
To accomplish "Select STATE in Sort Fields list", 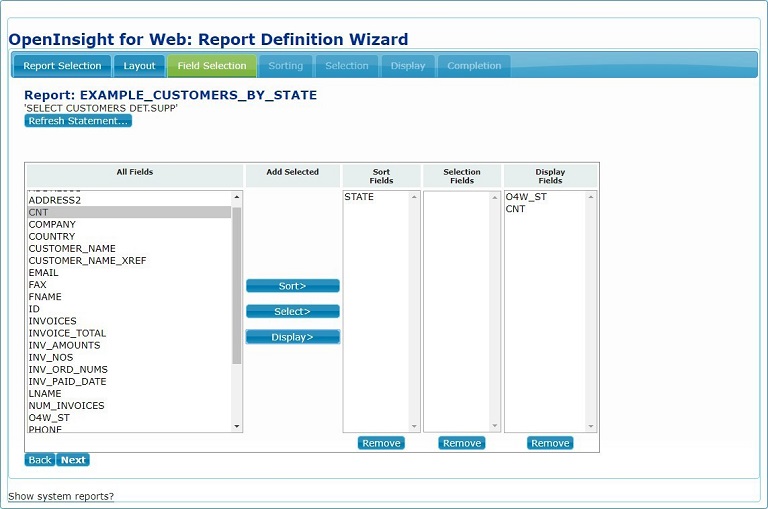I will (x=376, y=197).
